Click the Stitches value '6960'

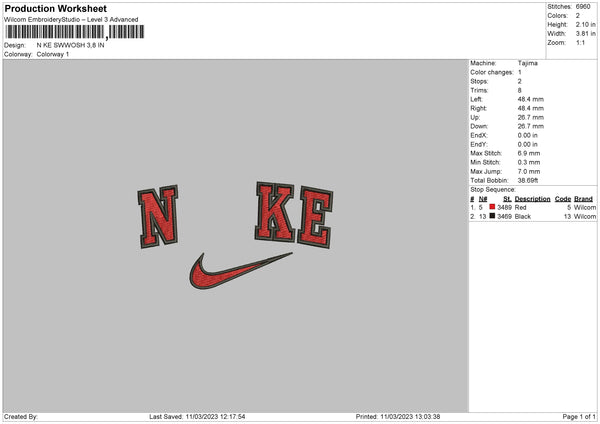[583, 7]
